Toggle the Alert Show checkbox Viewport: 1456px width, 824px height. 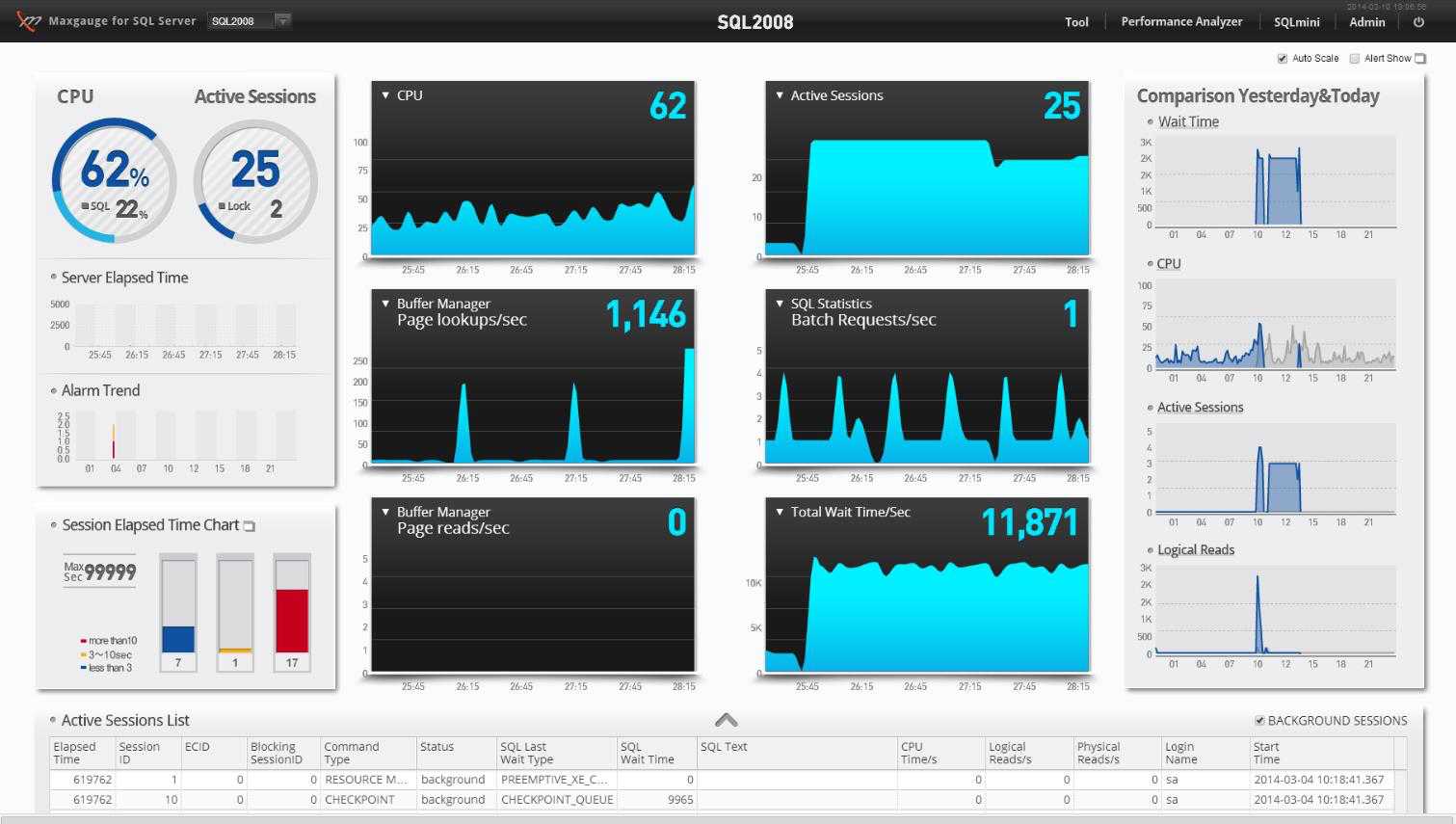(1355, 59)
